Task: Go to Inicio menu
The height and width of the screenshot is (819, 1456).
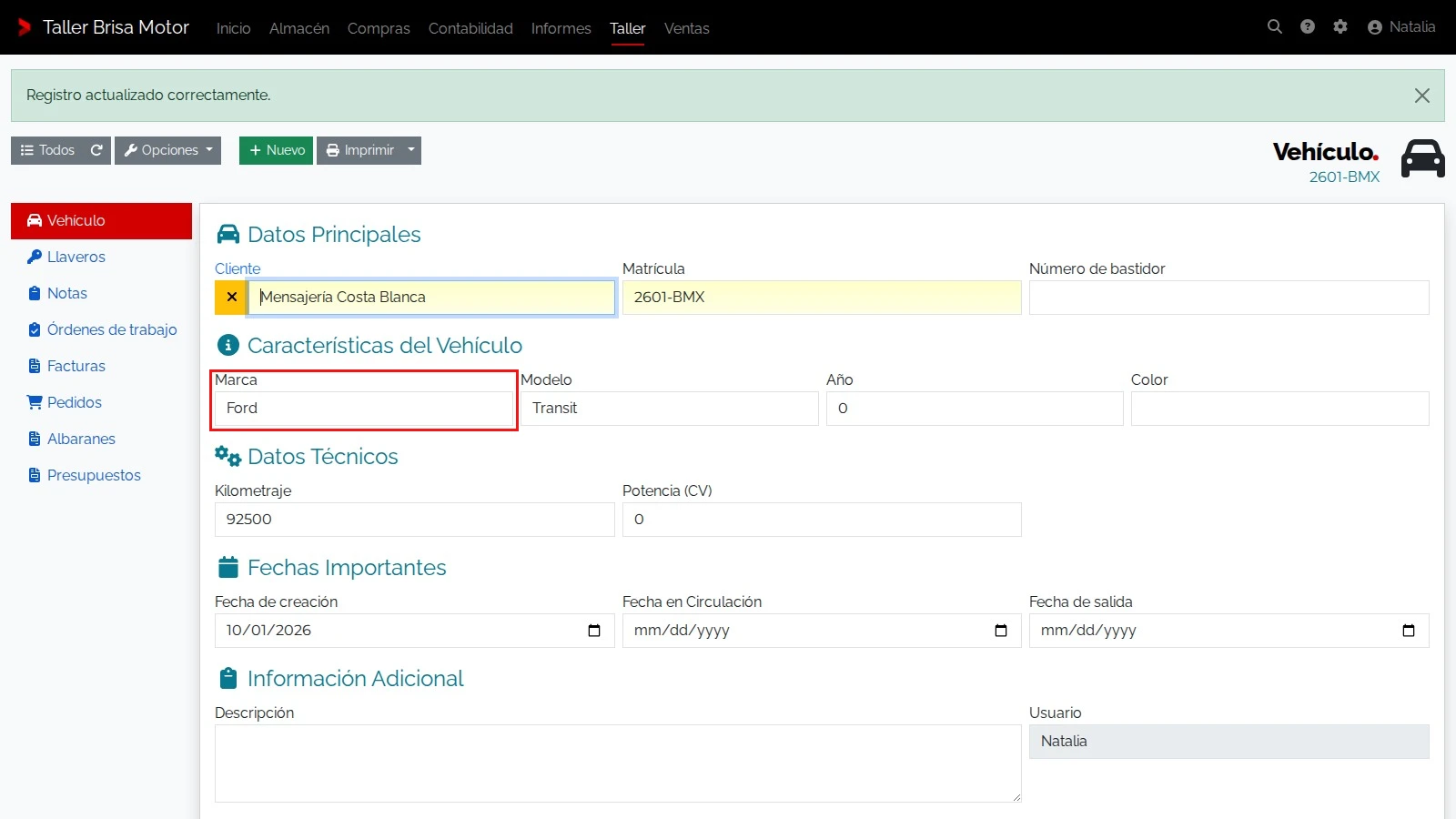Action: click(x=234, y=28)
